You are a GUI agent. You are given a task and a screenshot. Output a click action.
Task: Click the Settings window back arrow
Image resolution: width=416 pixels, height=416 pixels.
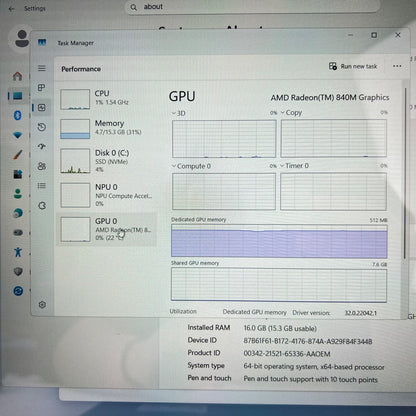(12, 9)
